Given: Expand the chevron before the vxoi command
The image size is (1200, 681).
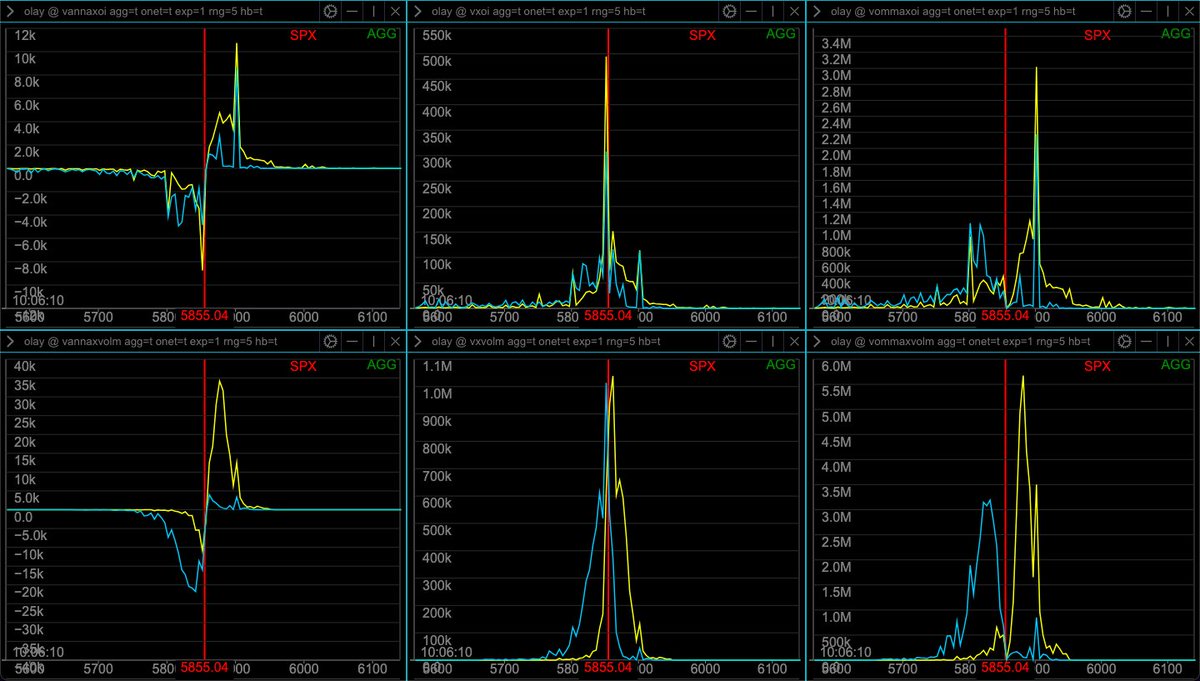Looking at the screenshot, I should click(x=416, y=11).
